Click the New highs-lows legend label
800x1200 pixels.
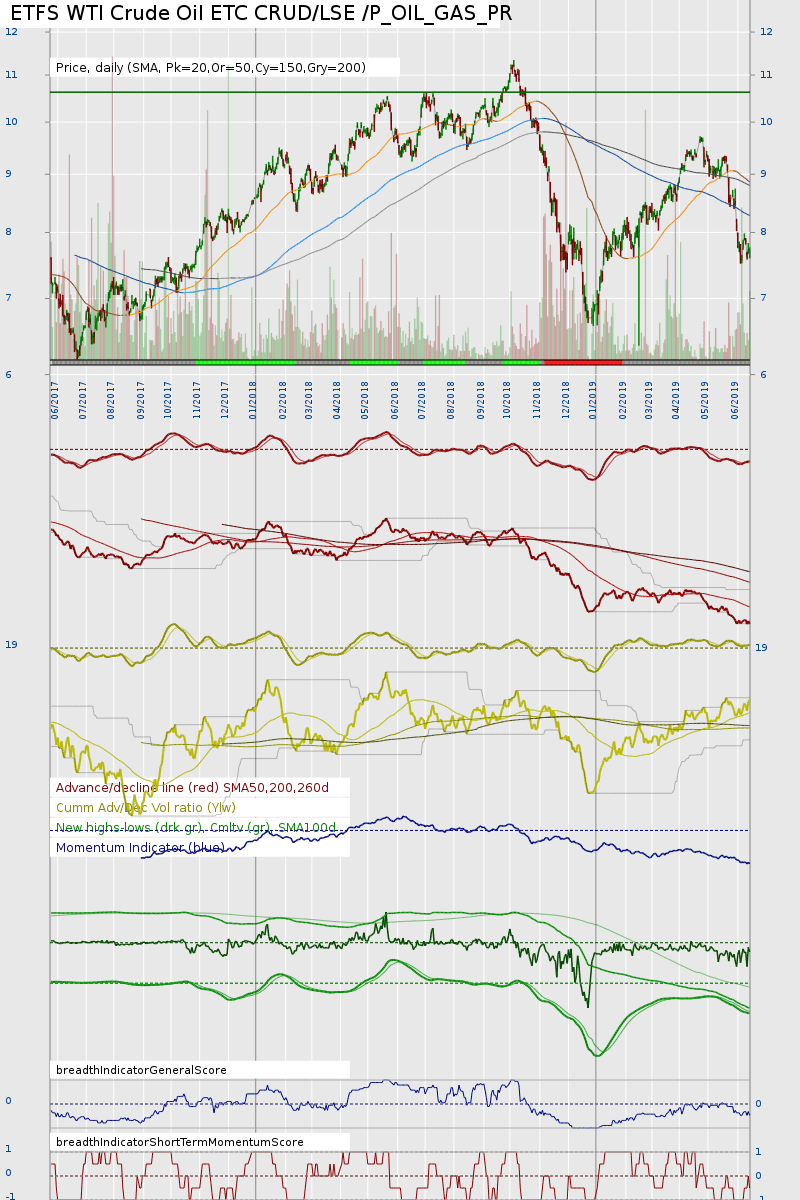tap(196, 828)
